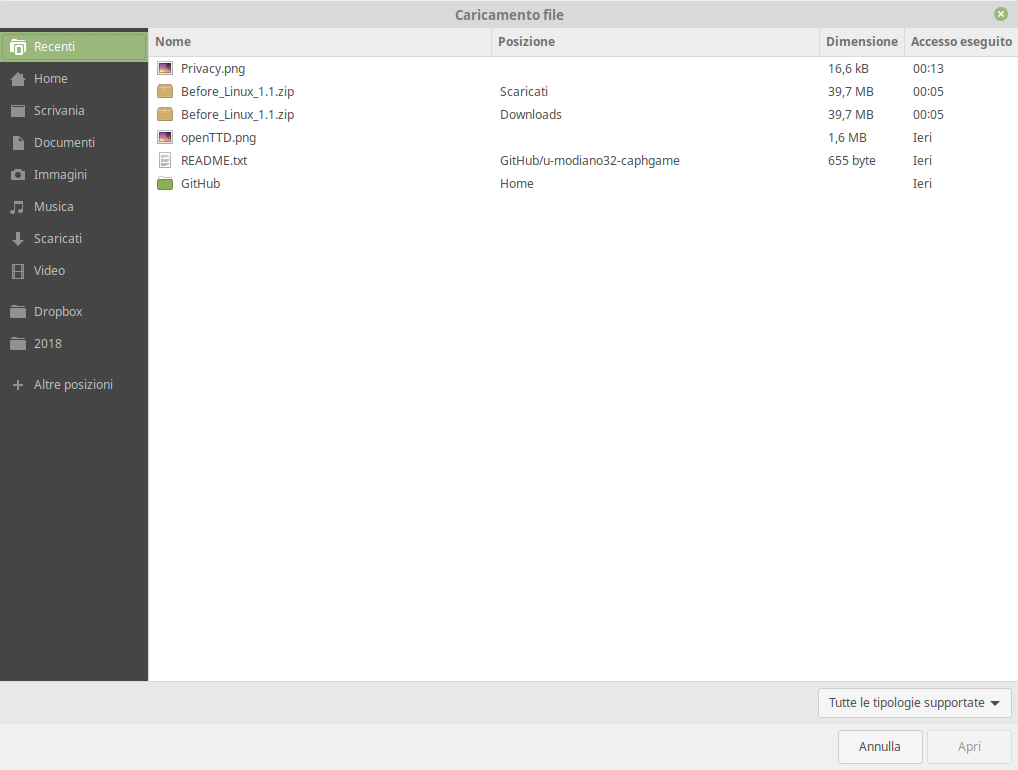Sort by the Posizione column header

(655, 42)
